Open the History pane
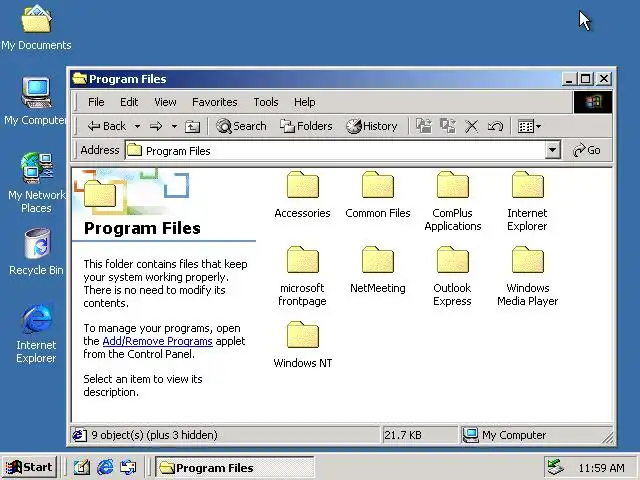 point(371,126)
